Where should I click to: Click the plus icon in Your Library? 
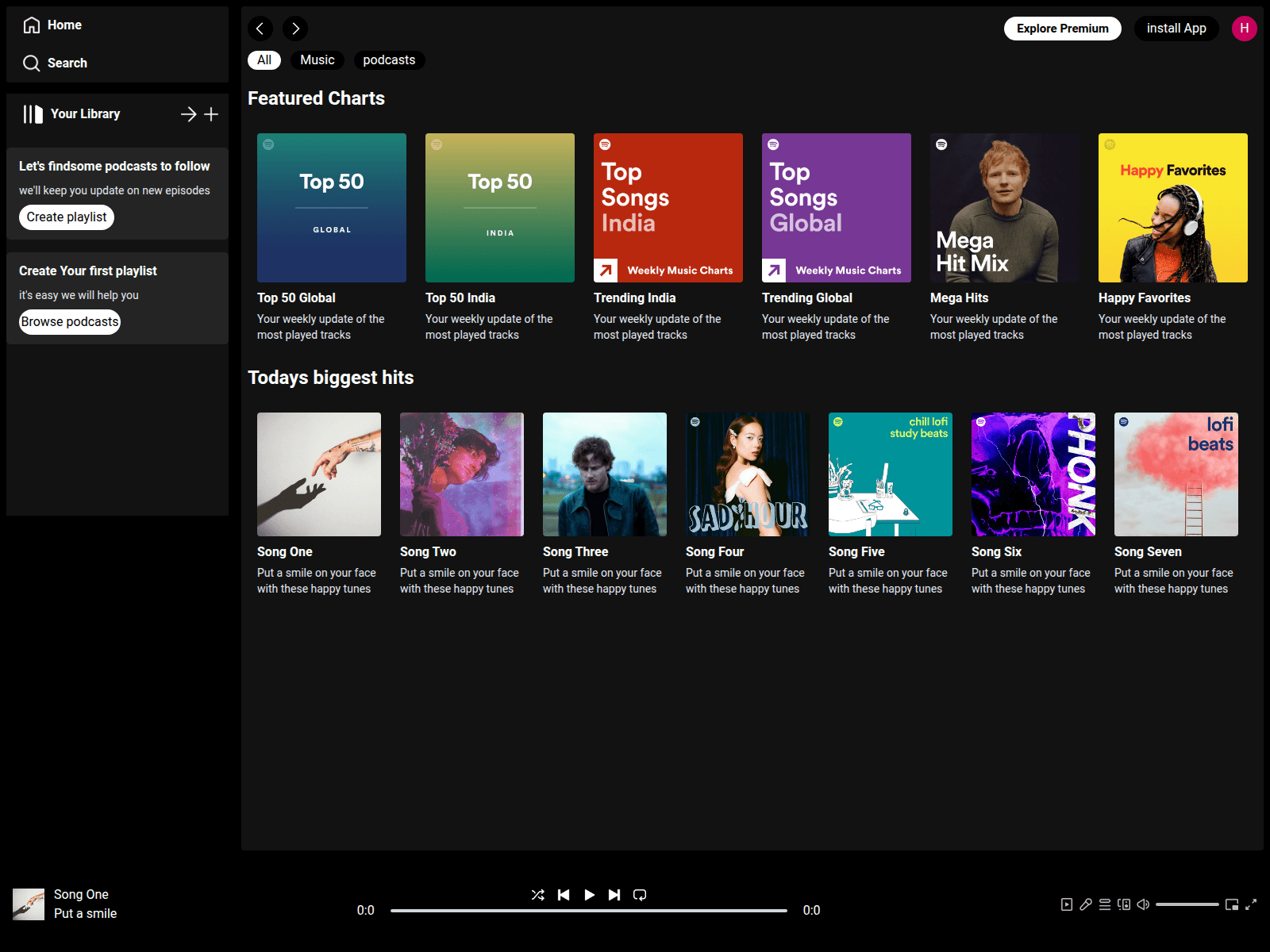coord(211,114)
